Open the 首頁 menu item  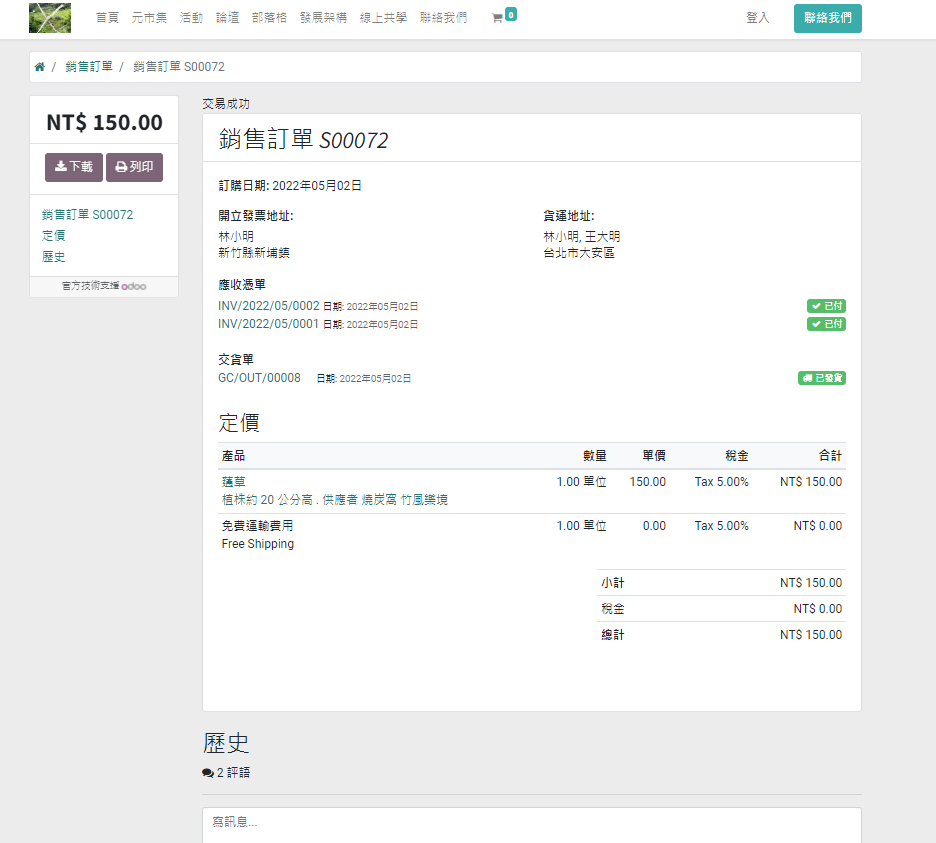coord(107,18)
